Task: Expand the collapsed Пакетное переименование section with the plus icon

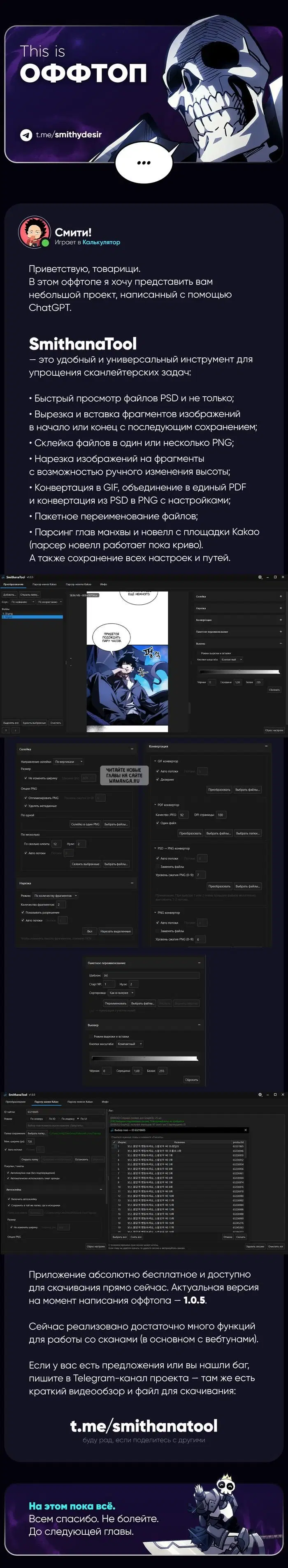Action: [x=281, y=632]
